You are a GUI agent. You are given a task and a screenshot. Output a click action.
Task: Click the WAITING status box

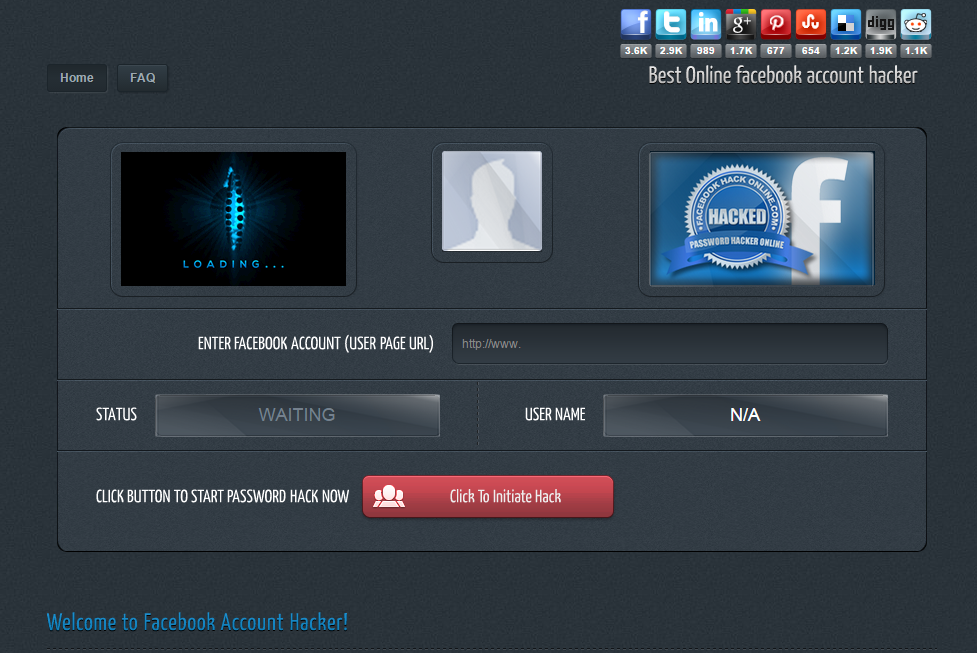coord(297,415)
